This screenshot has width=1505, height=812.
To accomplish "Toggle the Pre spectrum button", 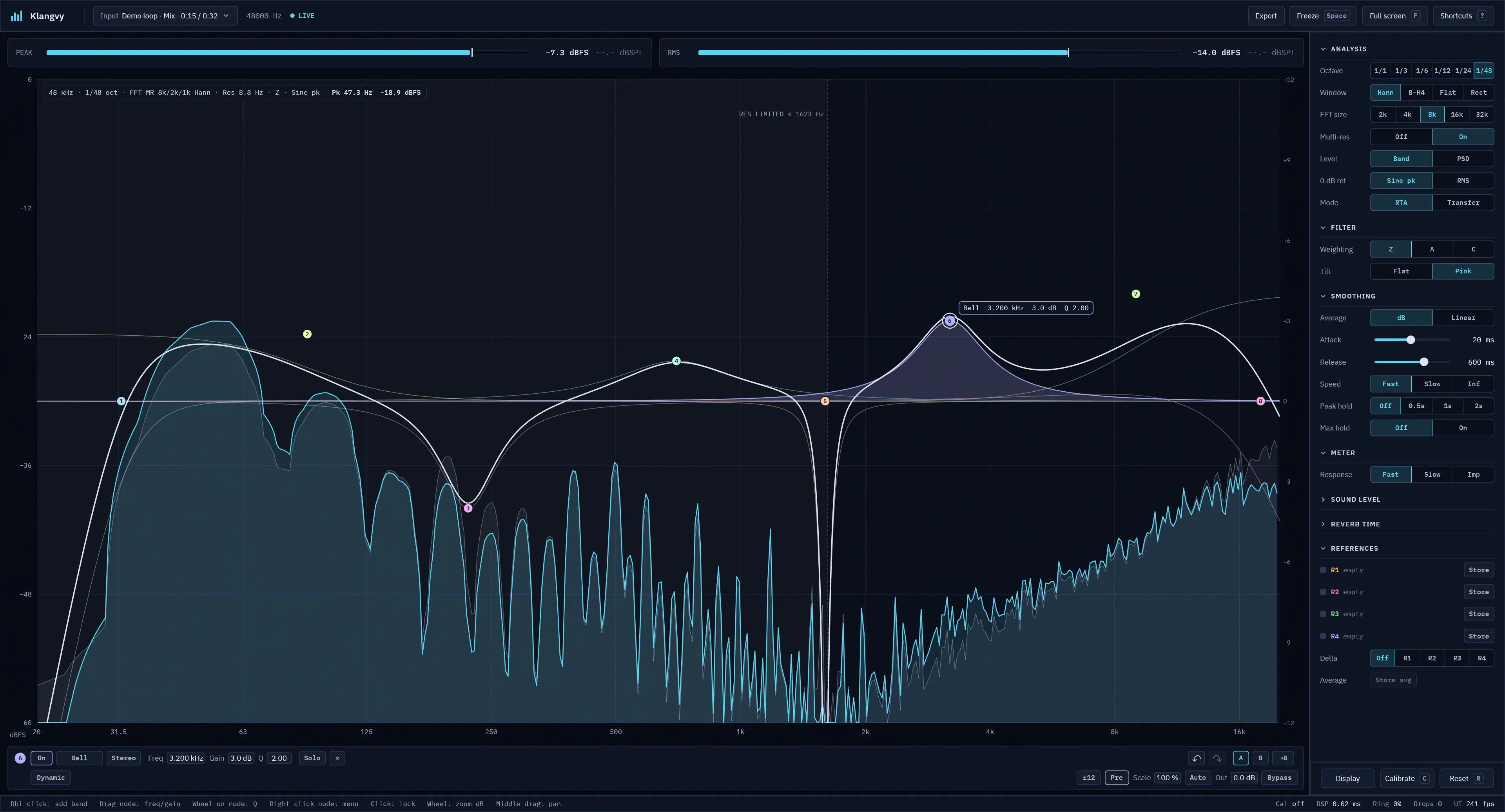I will point(1117,778).
